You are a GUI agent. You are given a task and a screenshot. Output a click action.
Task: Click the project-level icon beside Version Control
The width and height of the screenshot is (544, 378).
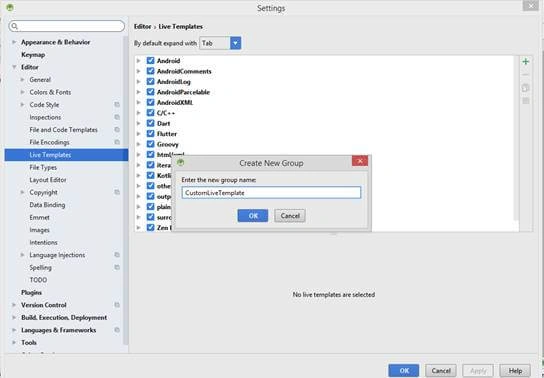[x=117, y=305]
